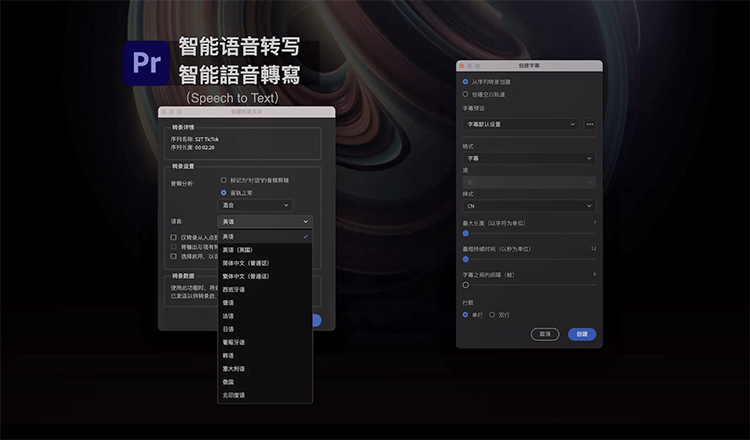Open the 混合 audio track dropdown

click(x=255, y=205)
